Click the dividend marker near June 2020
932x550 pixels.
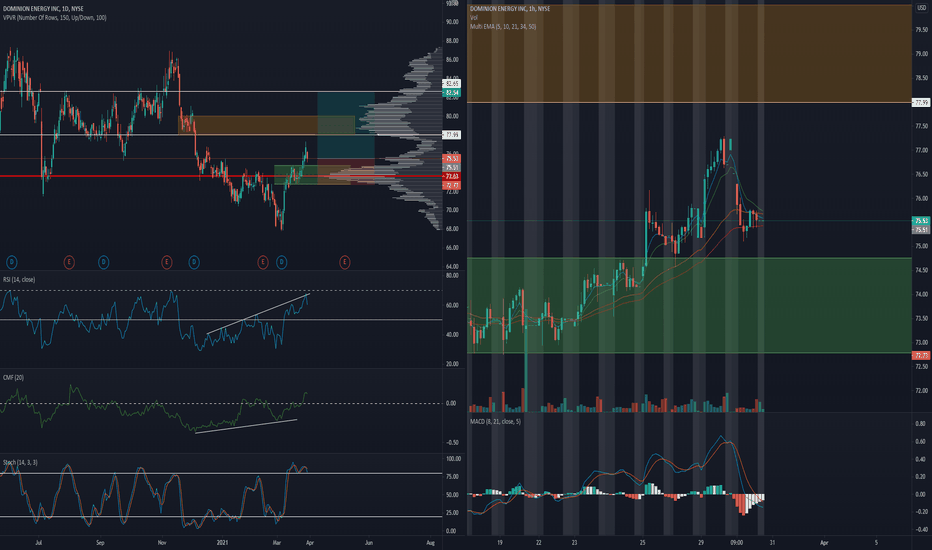(x=11, y=262)
